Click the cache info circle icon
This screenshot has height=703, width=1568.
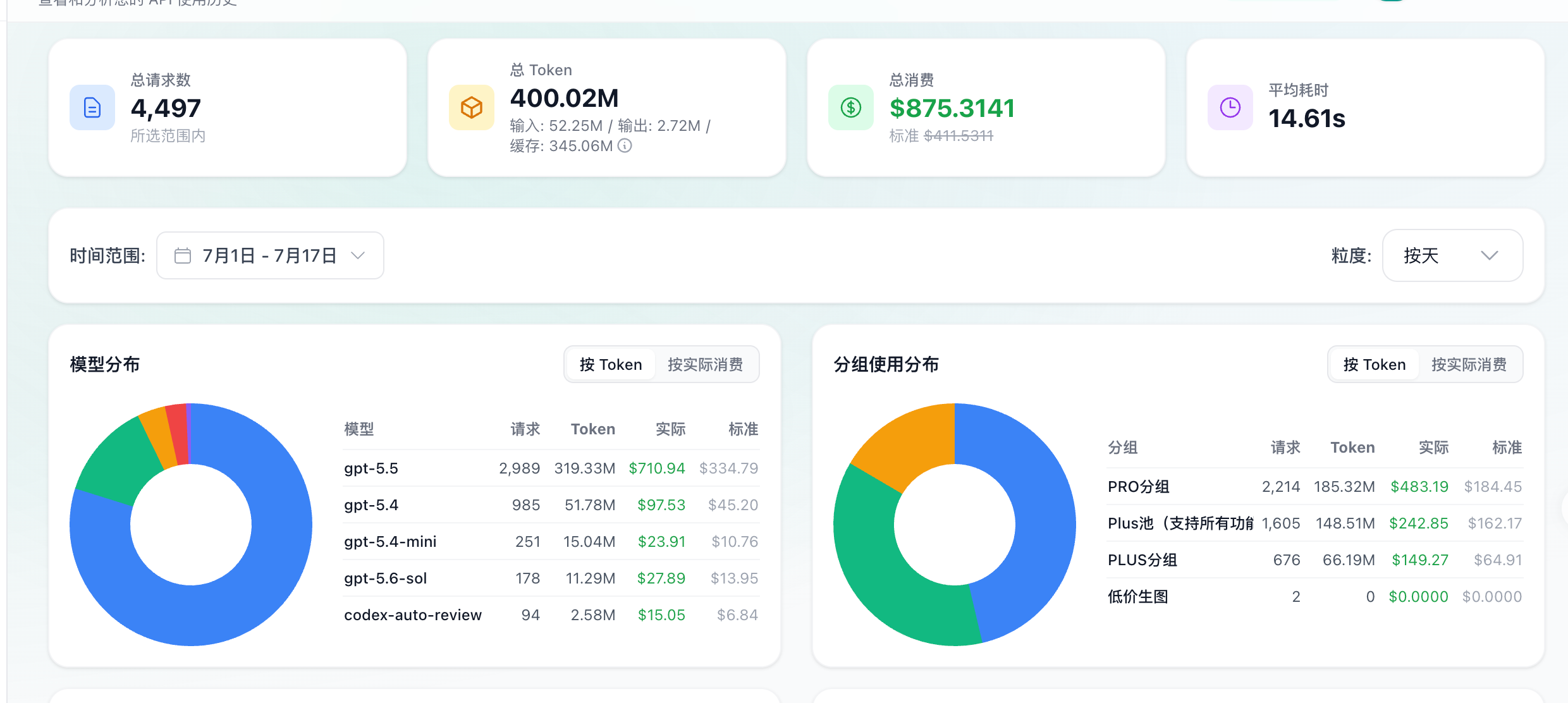(x=625, y=146)
